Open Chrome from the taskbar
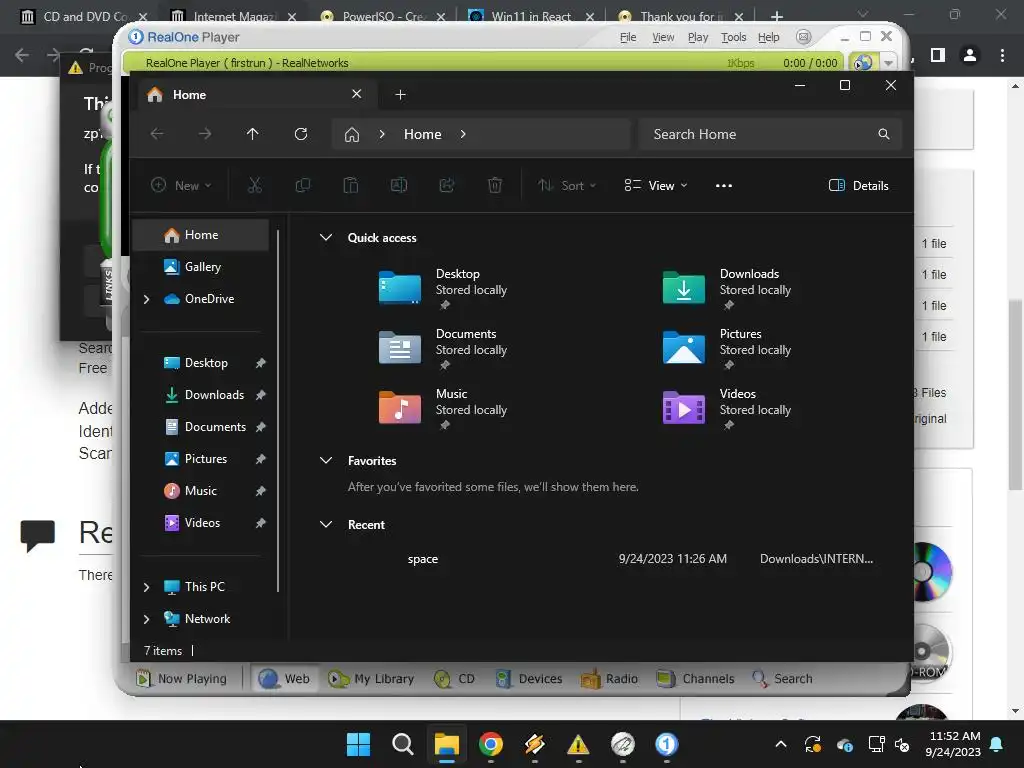The width and height of the screenshot is (1024, 768). pyautogui.click(x=490, y=744)
